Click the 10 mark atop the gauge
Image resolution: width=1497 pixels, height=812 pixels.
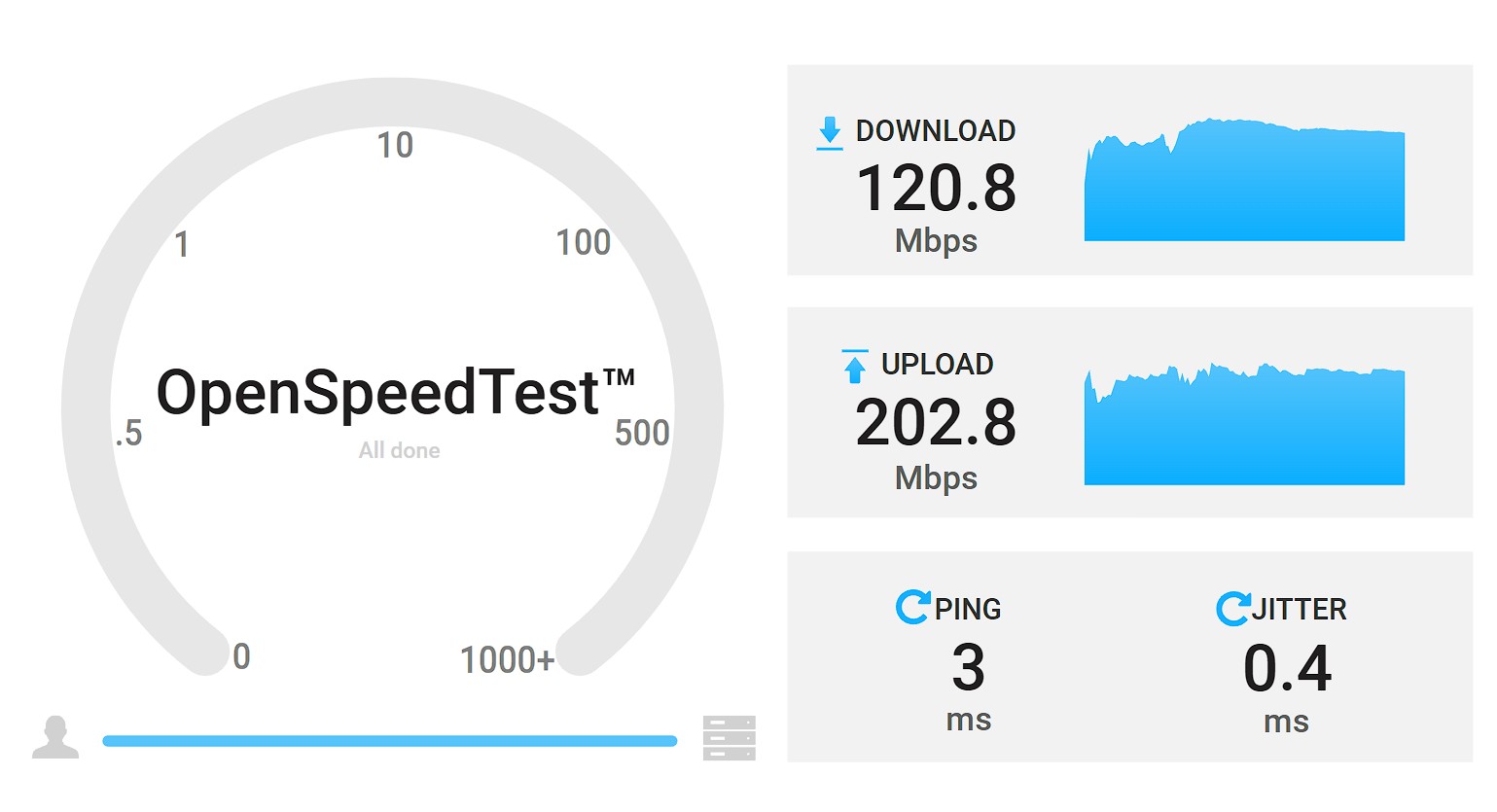tap(395, 146)
